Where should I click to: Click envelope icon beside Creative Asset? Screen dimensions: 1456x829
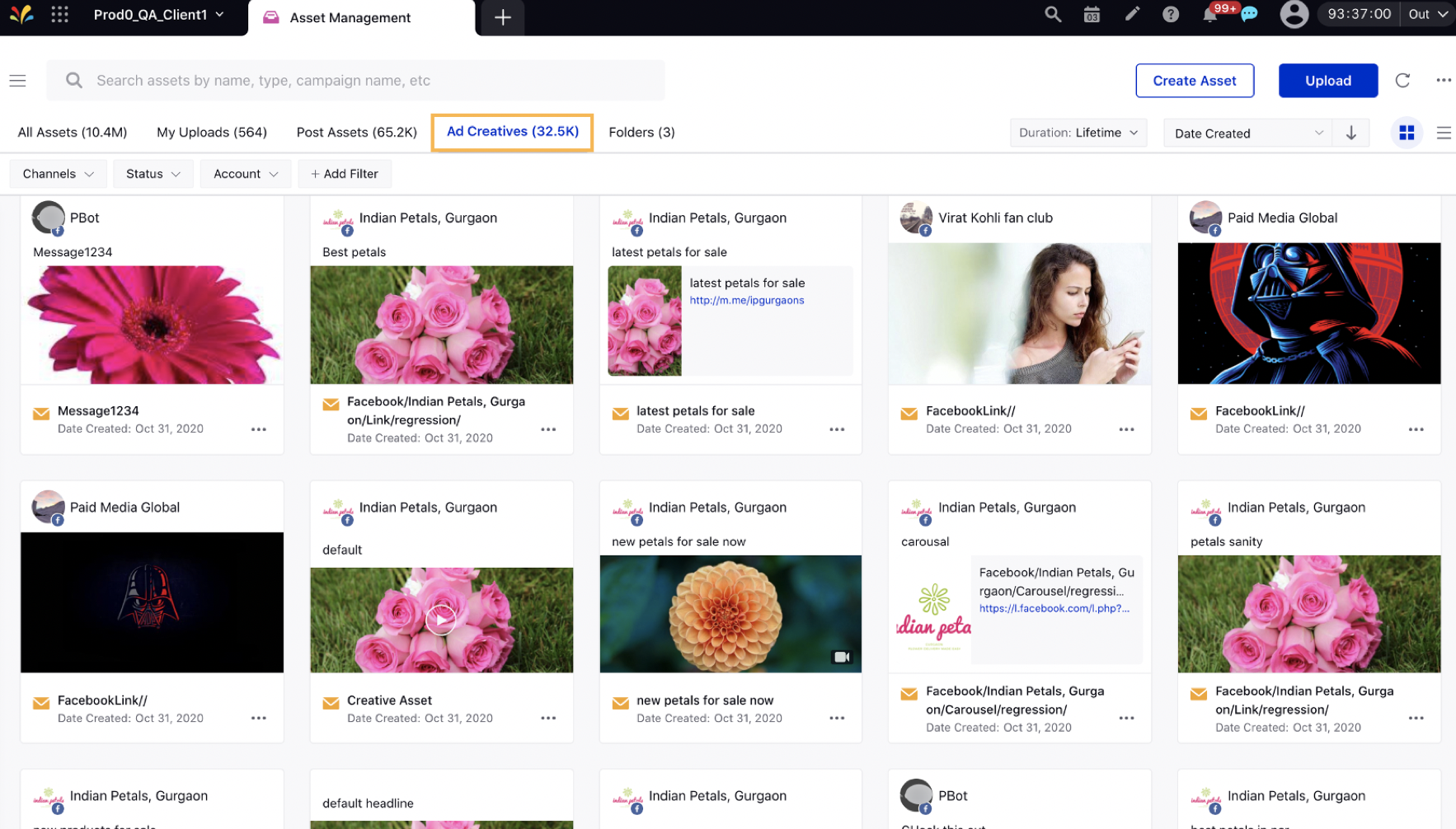331,703
